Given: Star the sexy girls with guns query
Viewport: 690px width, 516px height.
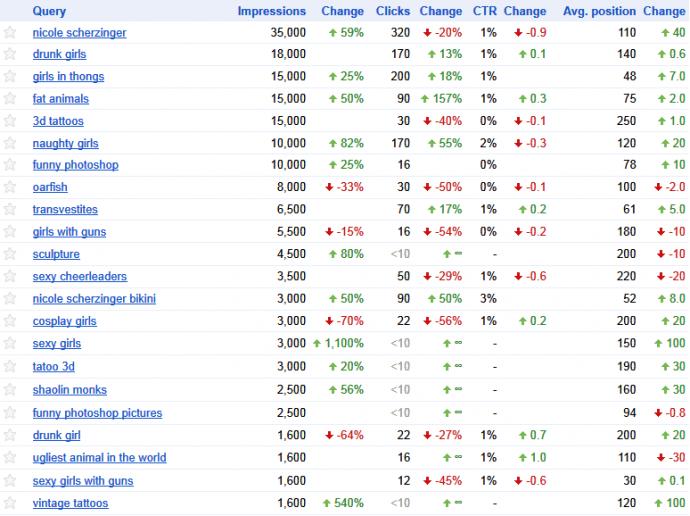Looking at the screenshot, I should [x=10, y=481].
